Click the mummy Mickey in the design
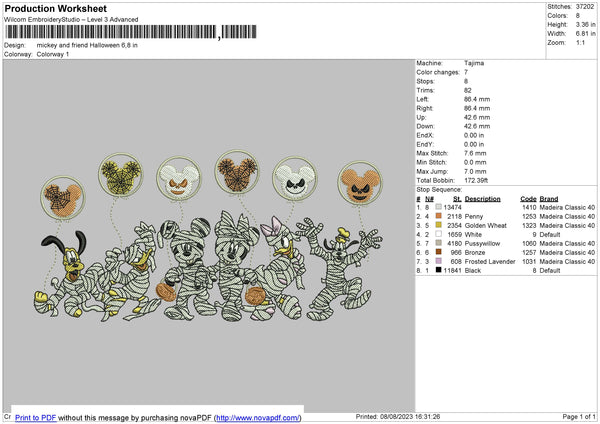Viewport: 600px width, 424px height. 187,270
